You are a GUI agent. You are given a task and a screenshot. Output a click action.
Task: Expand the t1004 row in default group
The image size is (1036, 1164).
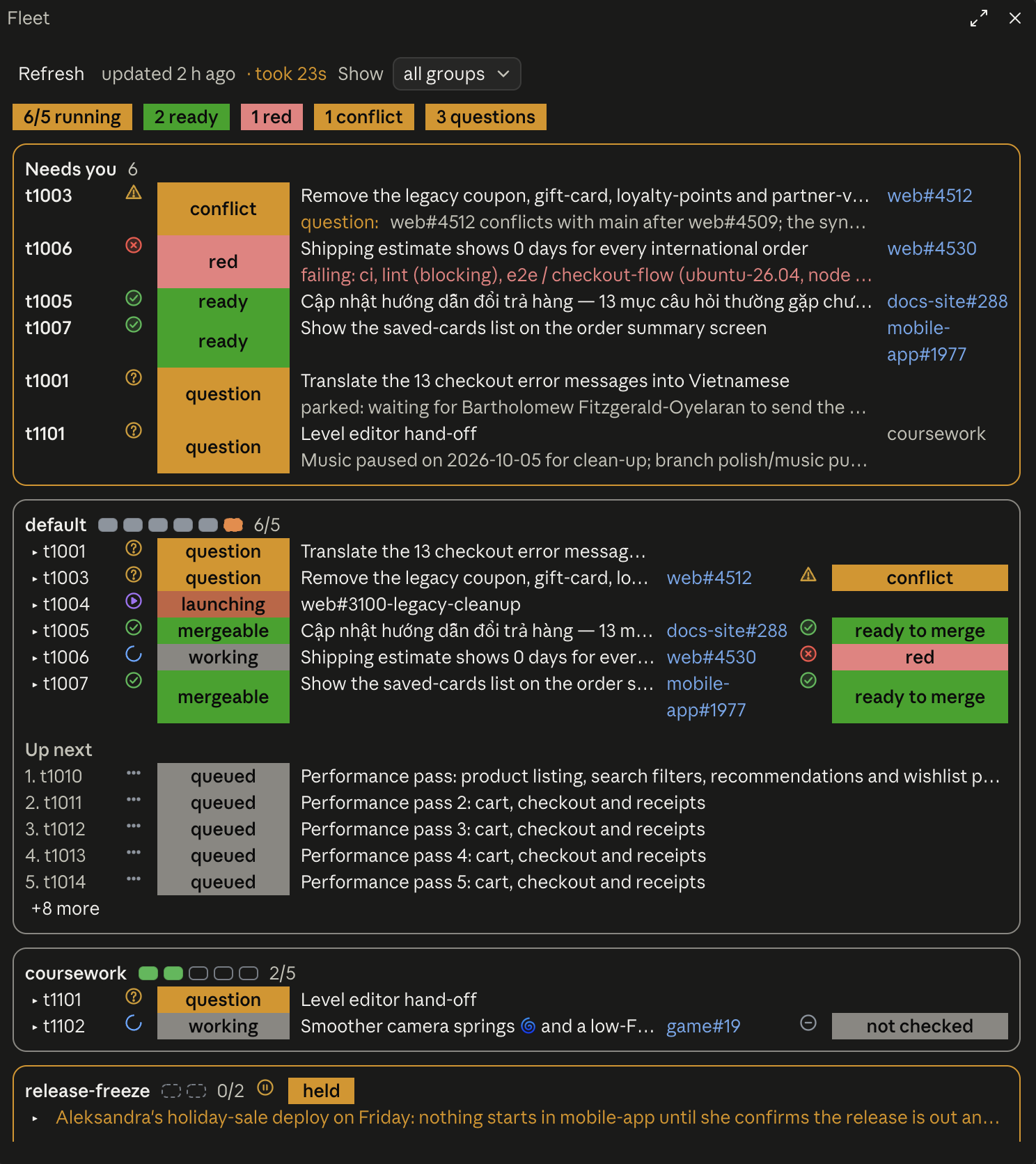pos(35,605)
